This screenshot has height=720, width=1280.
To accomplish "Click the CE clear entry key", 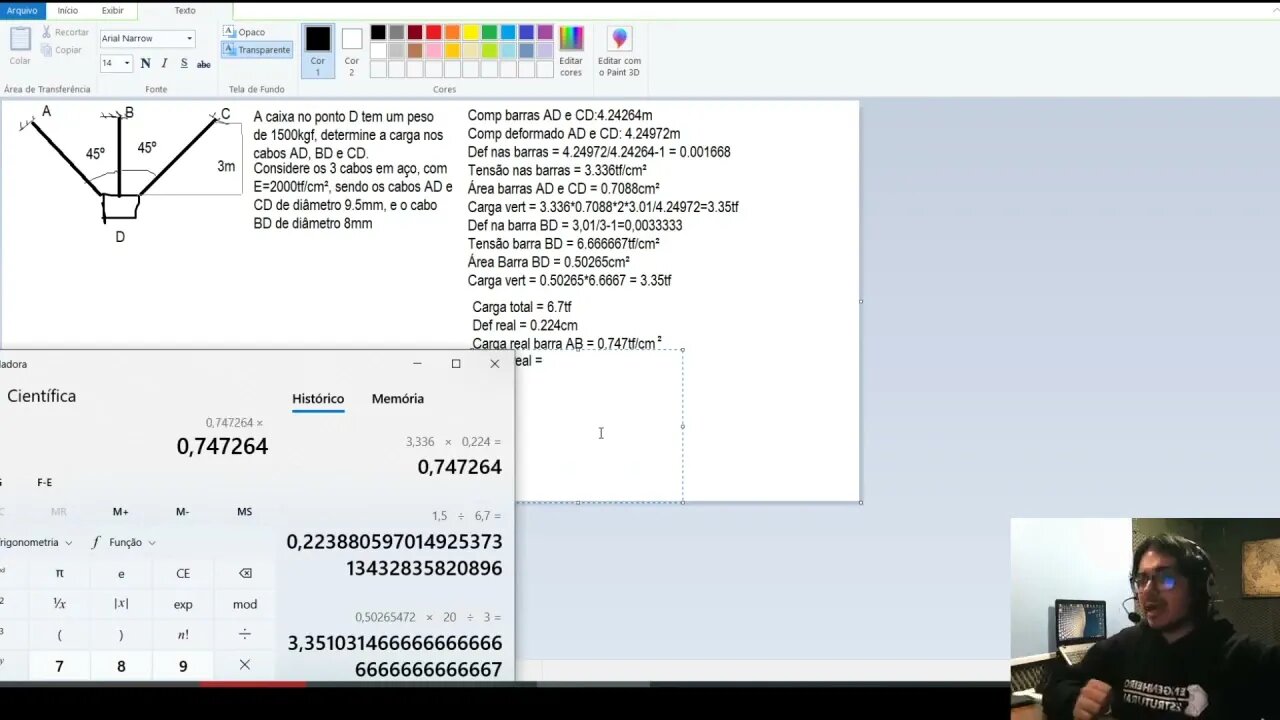I will point(183,573).
